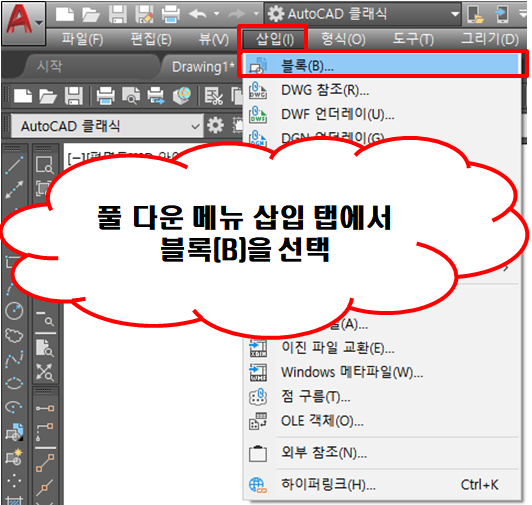This screenshot has width=532, height=505.
Task: Select the Spline tool in Draw toolbar
Action: click(x=14, y=359)
